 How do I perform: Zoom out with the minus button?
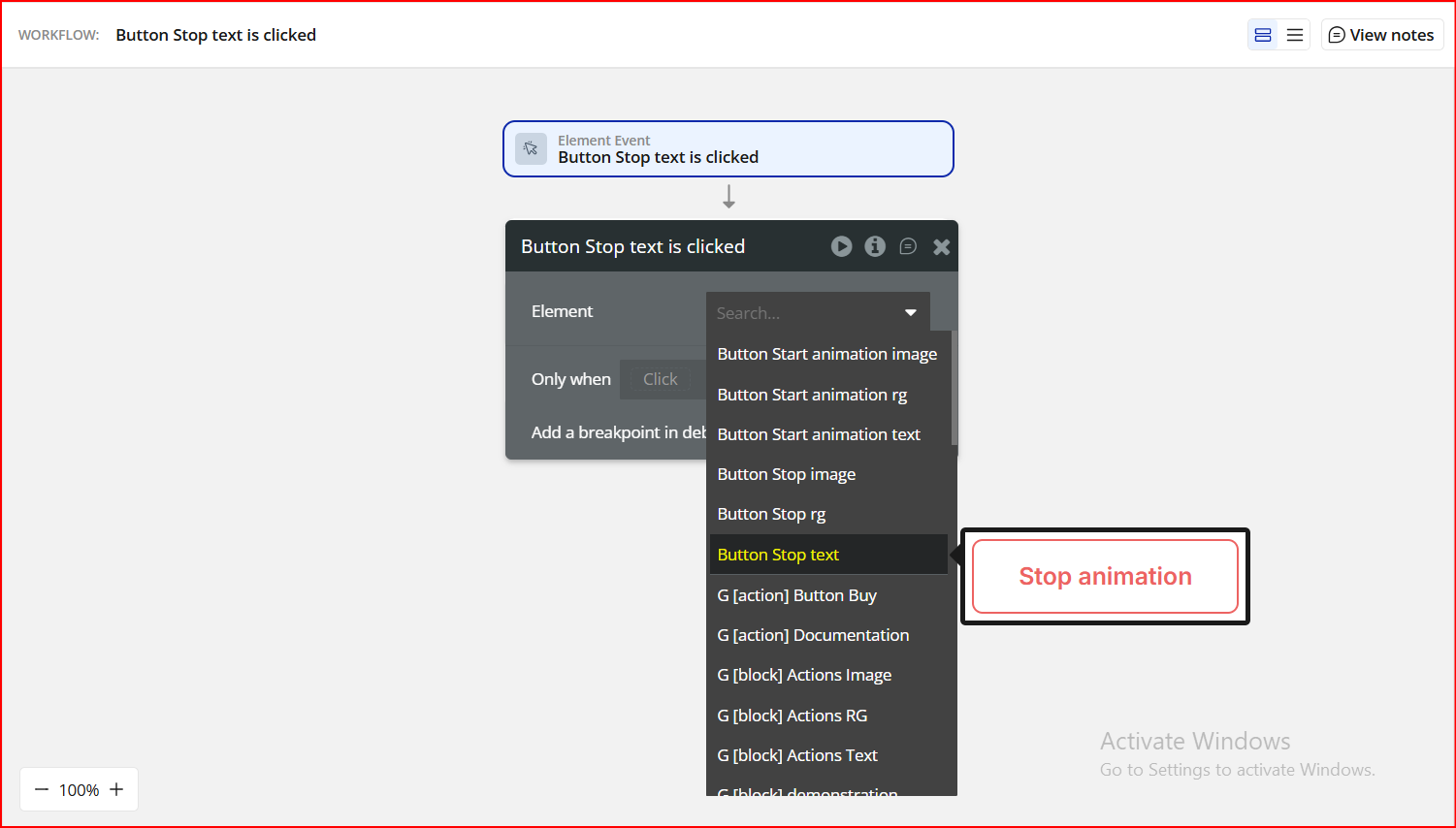42,789
